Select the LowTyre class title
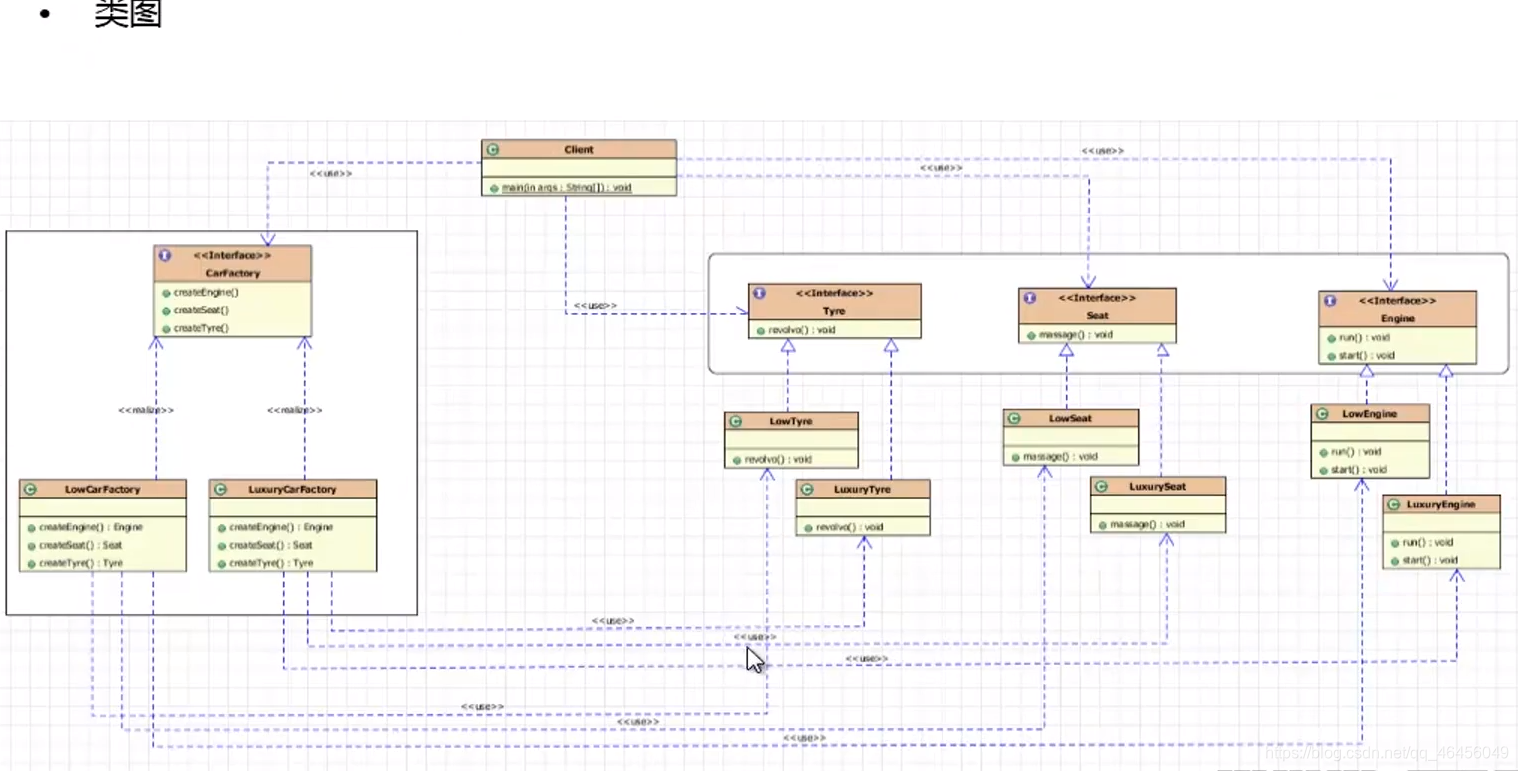 pyautogui.click(x=791, y=422)
